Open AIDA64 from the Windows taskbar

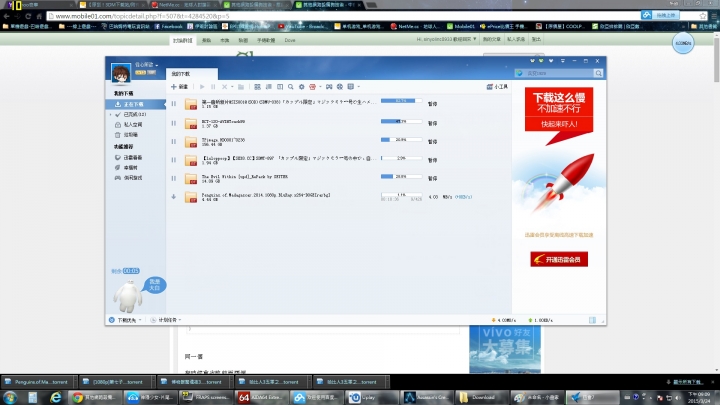point(260,397)
